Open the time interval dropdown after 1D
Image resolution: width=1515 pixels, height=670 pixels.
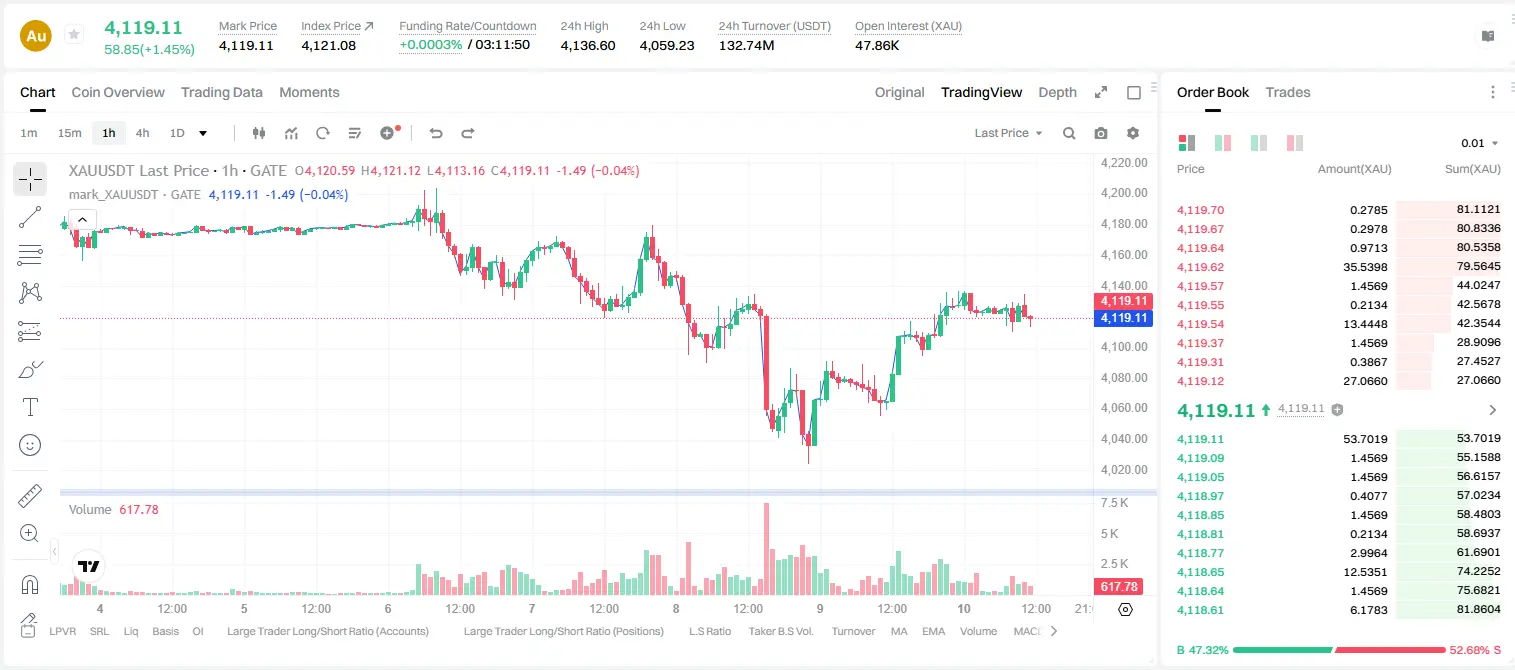[203, 133]
